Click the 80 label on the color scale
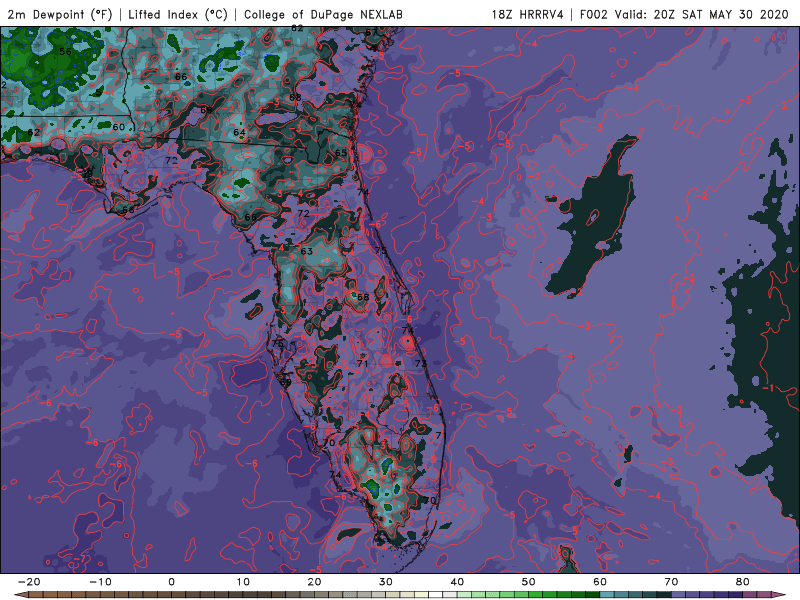 tap(743, 582)
